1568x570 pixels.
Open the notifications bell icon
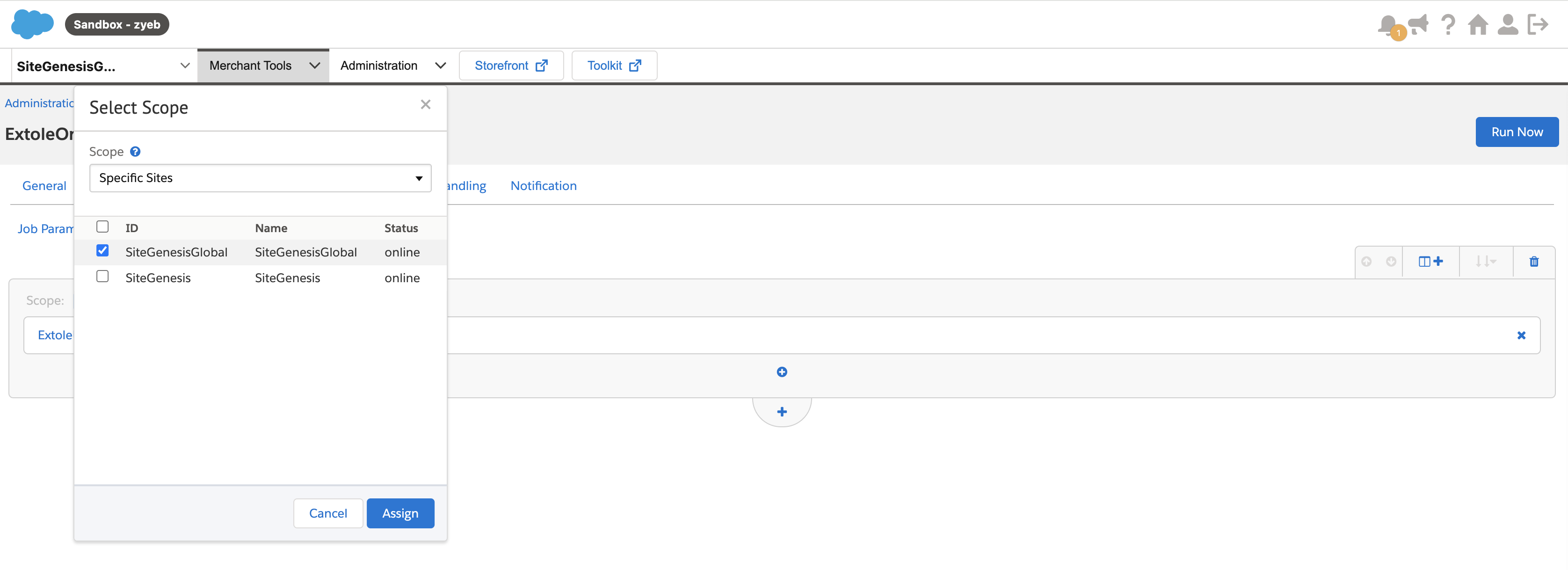click(x=1388, y=25)
